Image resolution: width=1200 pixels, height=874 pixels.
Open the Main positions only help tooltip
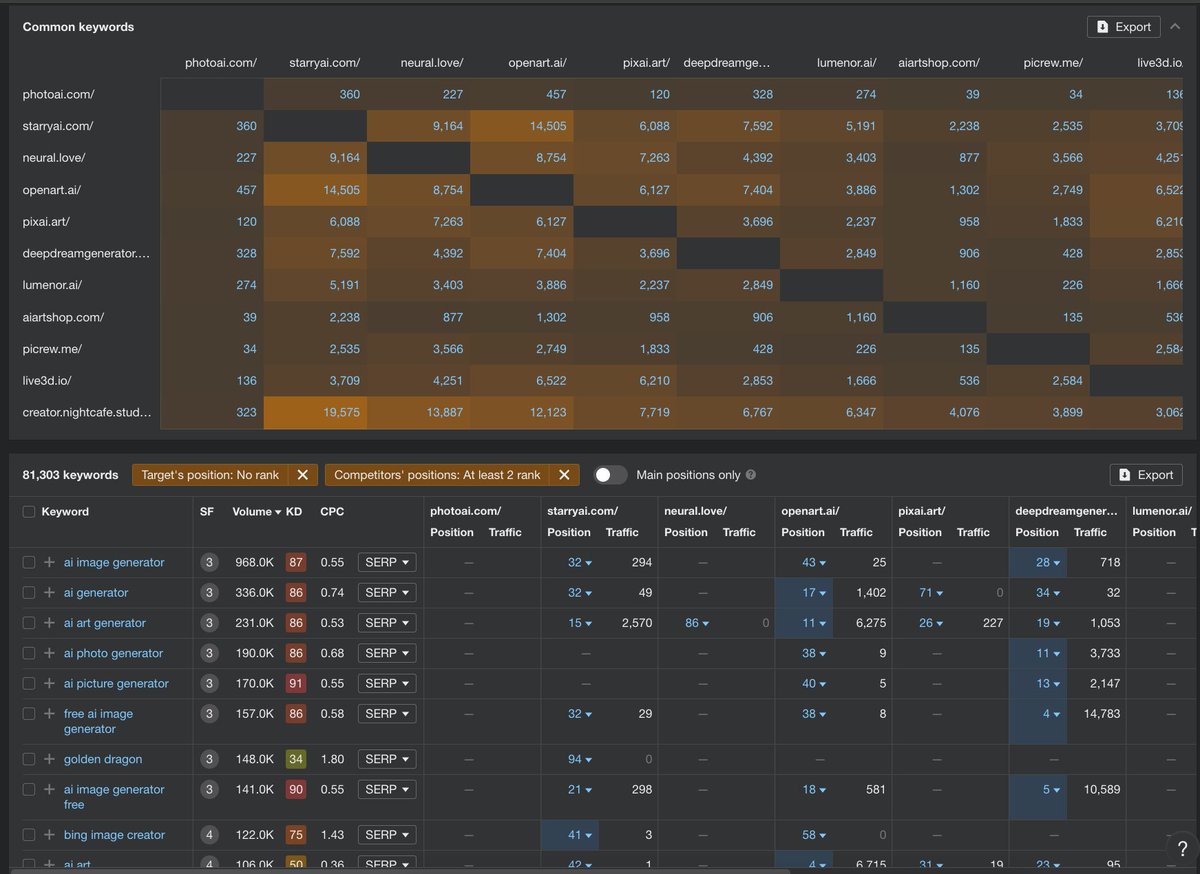click(751, 475)
